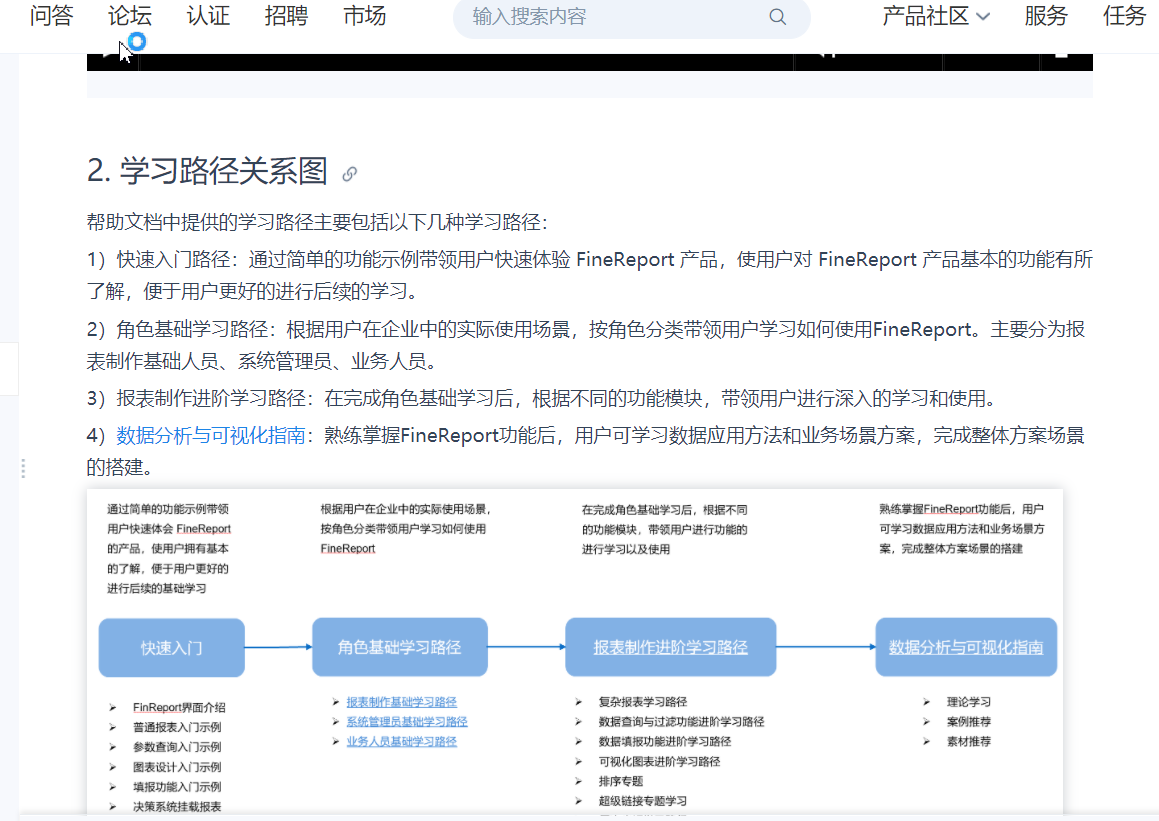The height and width of the screenshot is (821, 1159).
Task: Click text 普通报表入门示例
Action: pos(177,727)
